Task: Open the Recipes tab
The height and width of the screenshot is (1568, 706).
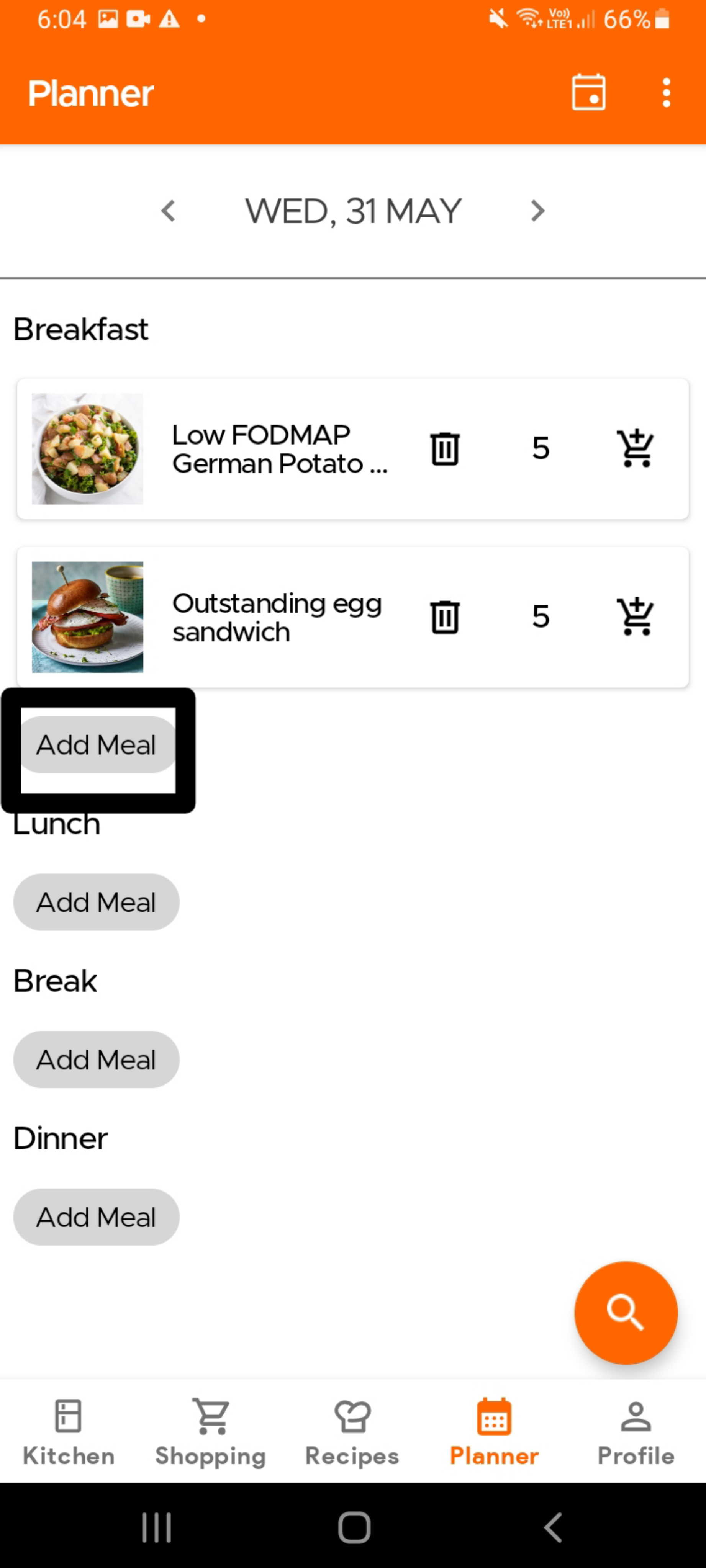Action: pyautogui.click(x=352, y=1431)
